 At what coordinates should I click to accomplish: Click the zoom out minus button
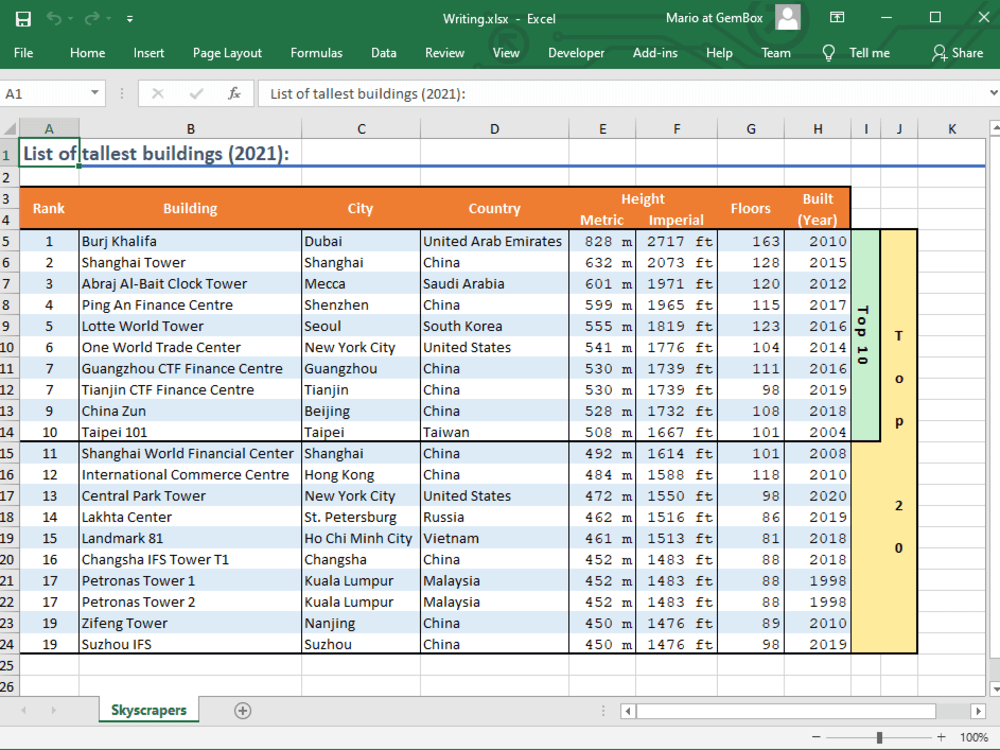pyautogui.click(x=816, y=737)
